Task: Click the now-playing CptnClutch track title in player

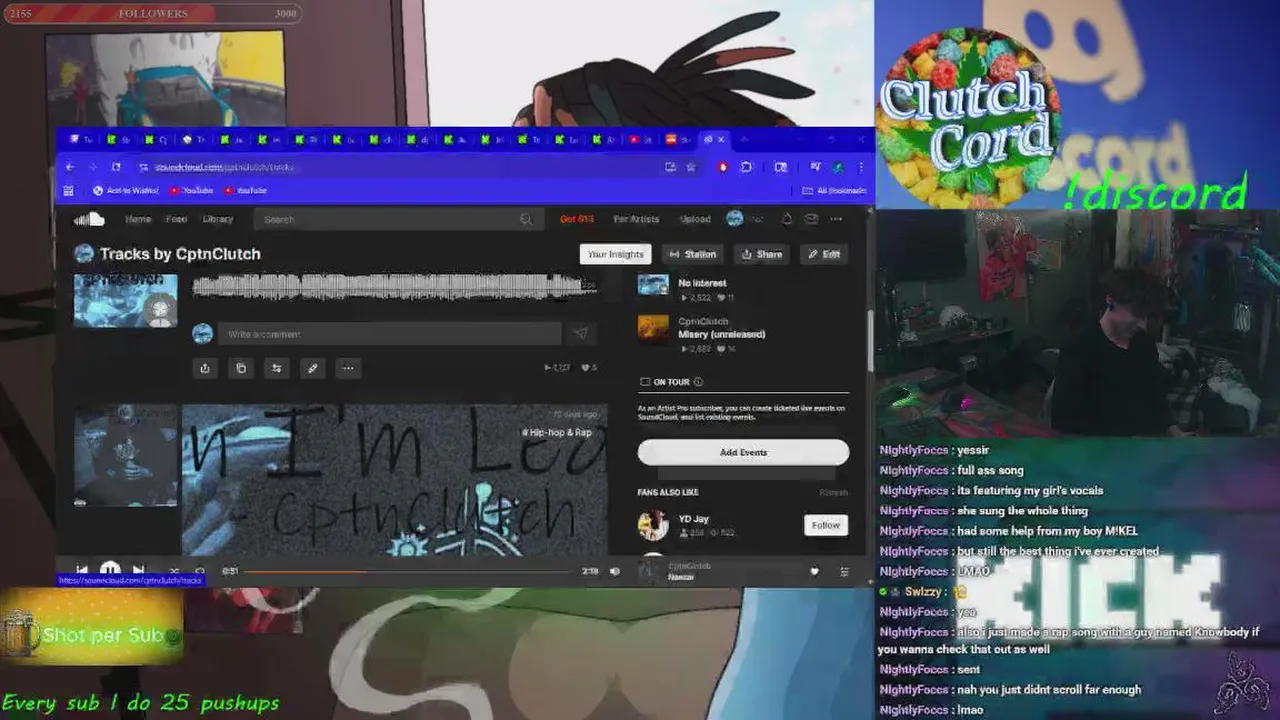Action: pos(680,577)
